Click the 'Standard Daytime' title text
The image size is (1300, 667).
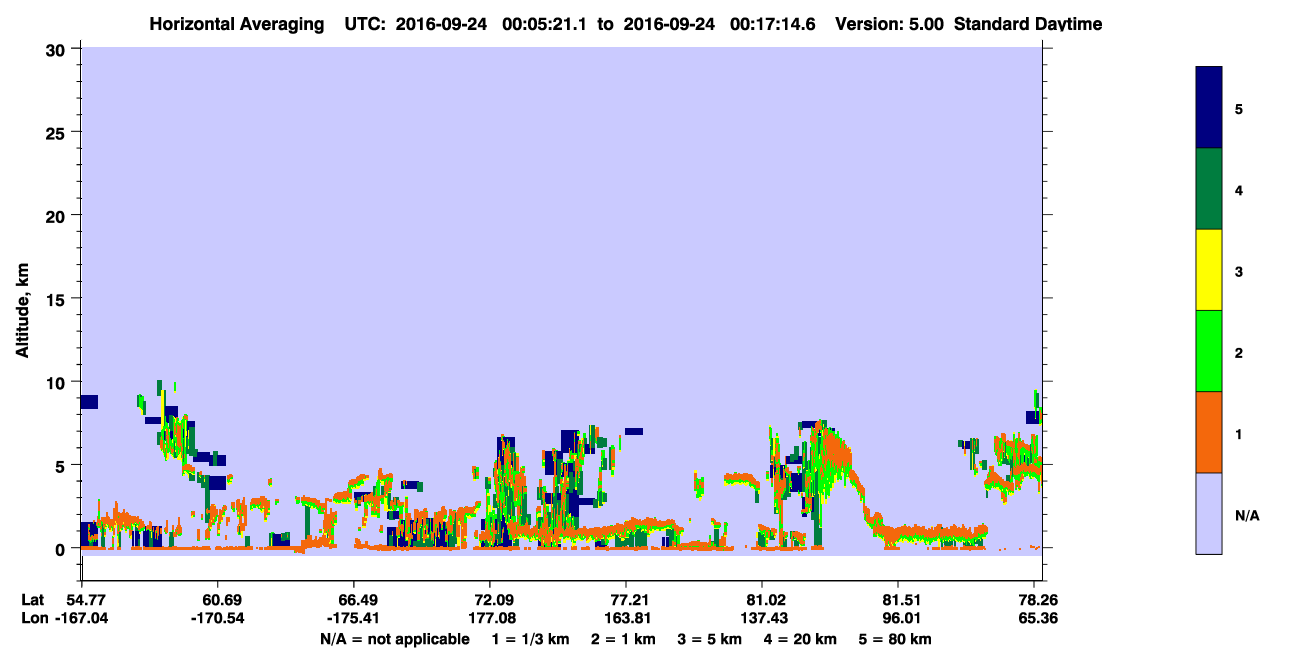(1028, 24)
